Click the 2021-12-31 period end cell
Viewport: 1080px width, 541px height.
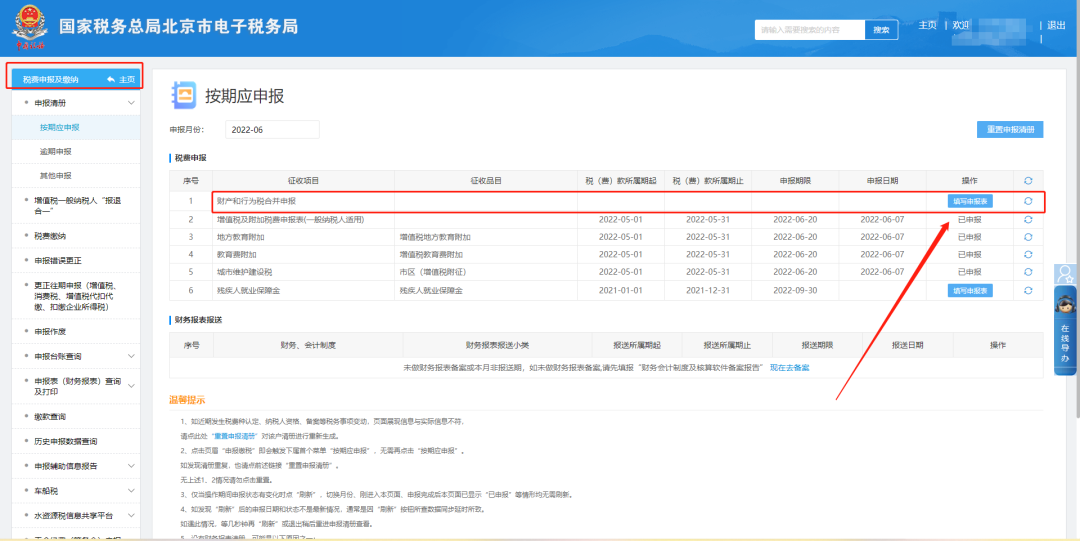[707, 290]
